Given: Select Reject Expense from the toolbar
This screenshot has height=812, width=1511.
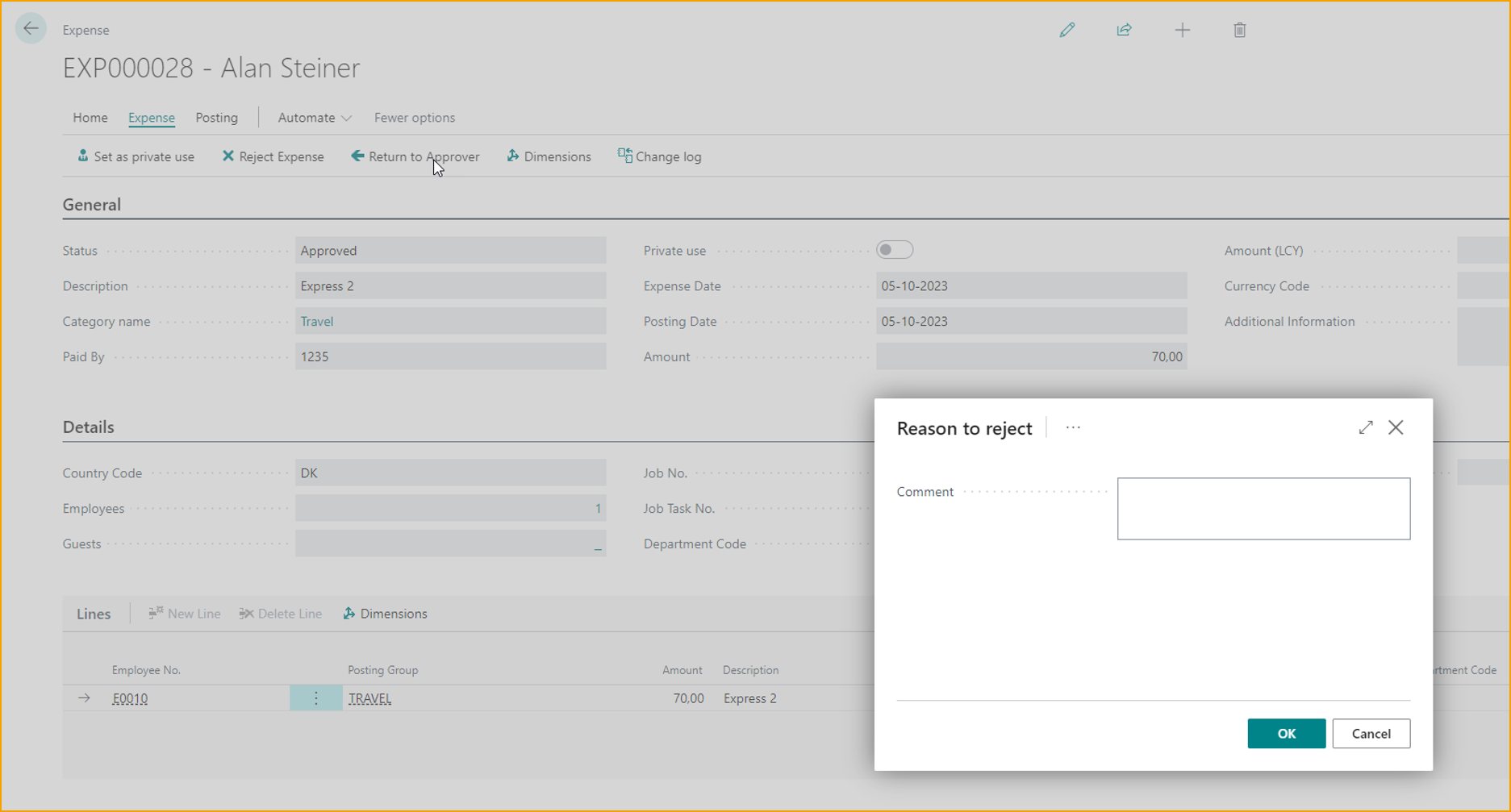Looking at the screenshot, I should [x=273, y=156].
